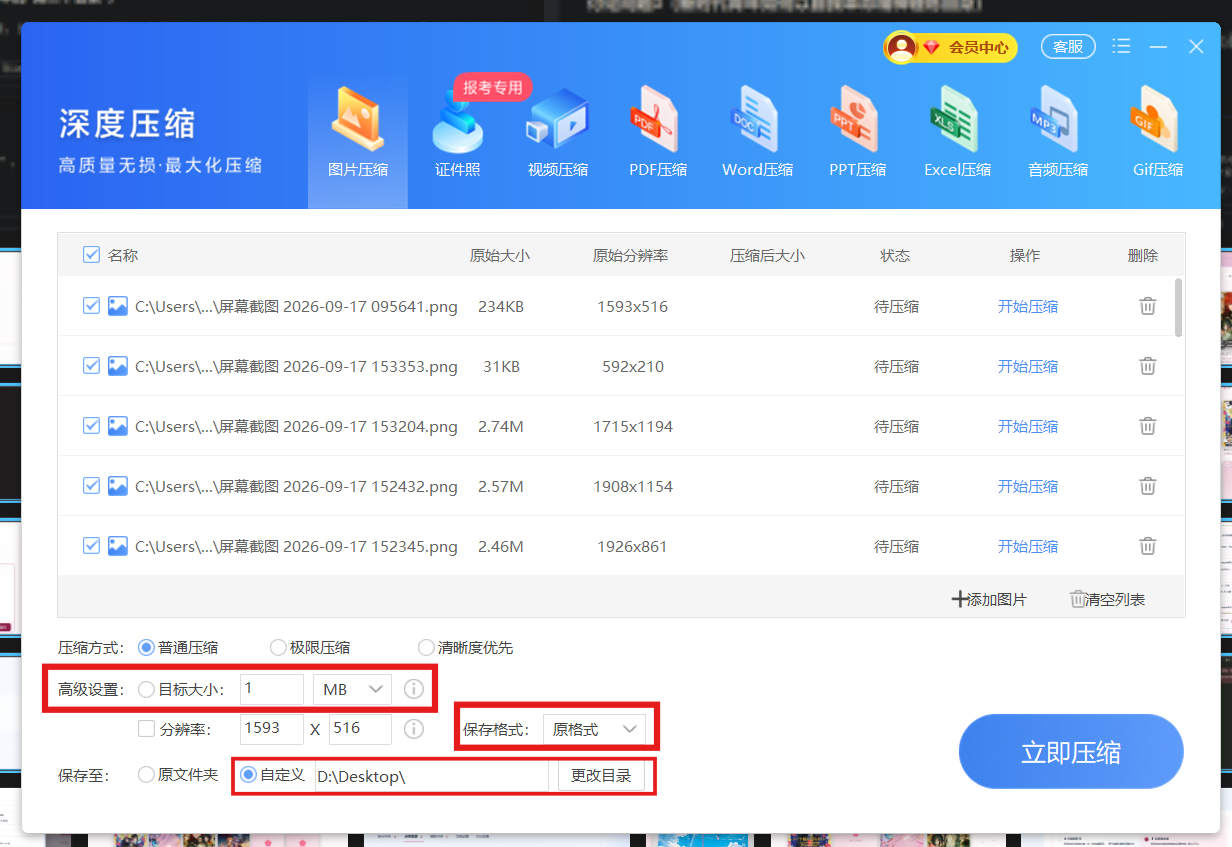
Task: Click image file icon of 153204.png
Action: (x=118, y=426)
